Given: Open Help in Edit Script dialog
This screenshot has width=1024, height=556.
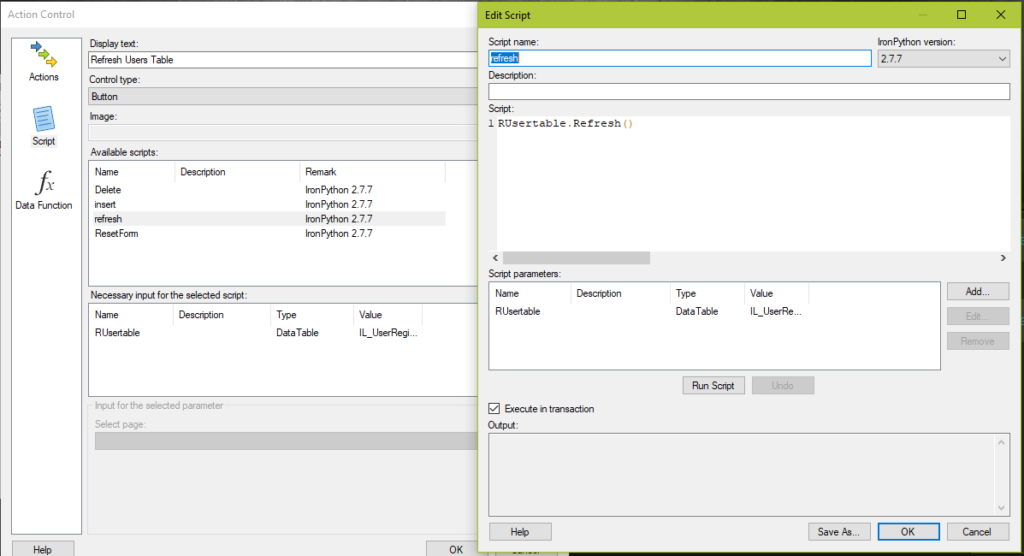Looking at the screenshot, I should pyautogui.click(x=520, y=532).
